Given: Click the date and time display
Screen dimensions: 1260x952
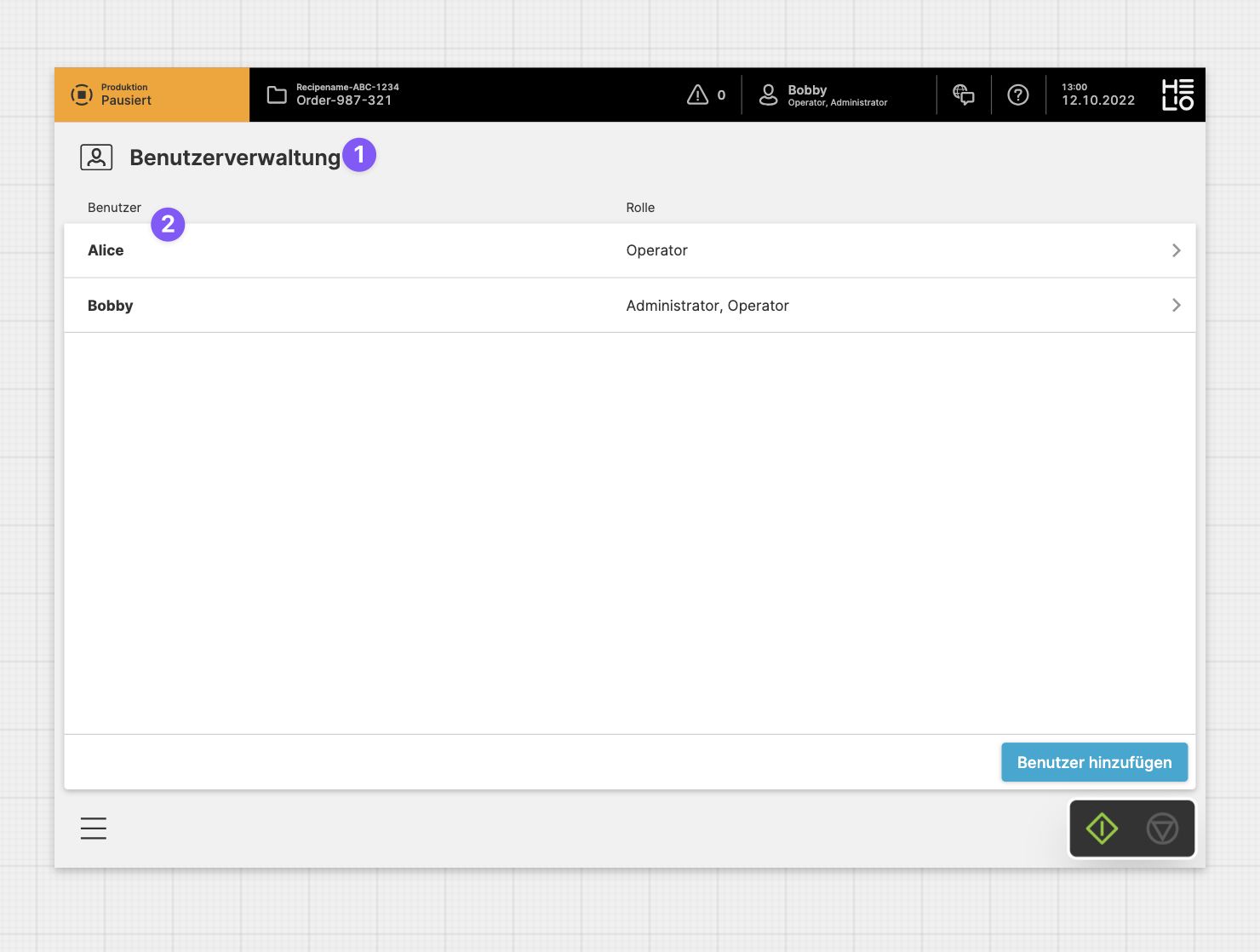Looking at the screenshot, I should (1097, 95).
